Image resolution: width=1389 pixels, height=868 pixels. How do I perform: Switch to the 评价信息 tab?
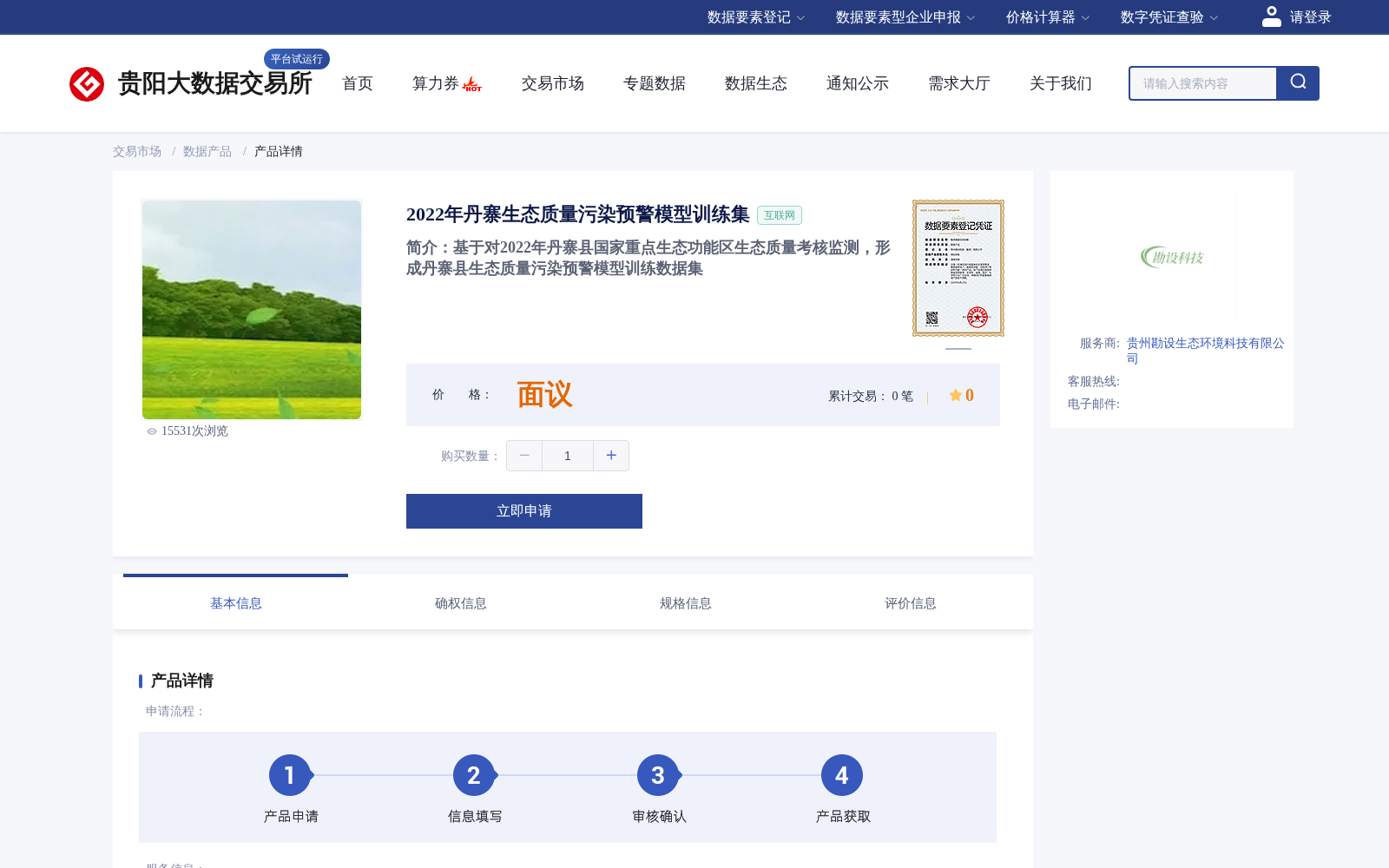coord(910,603)
